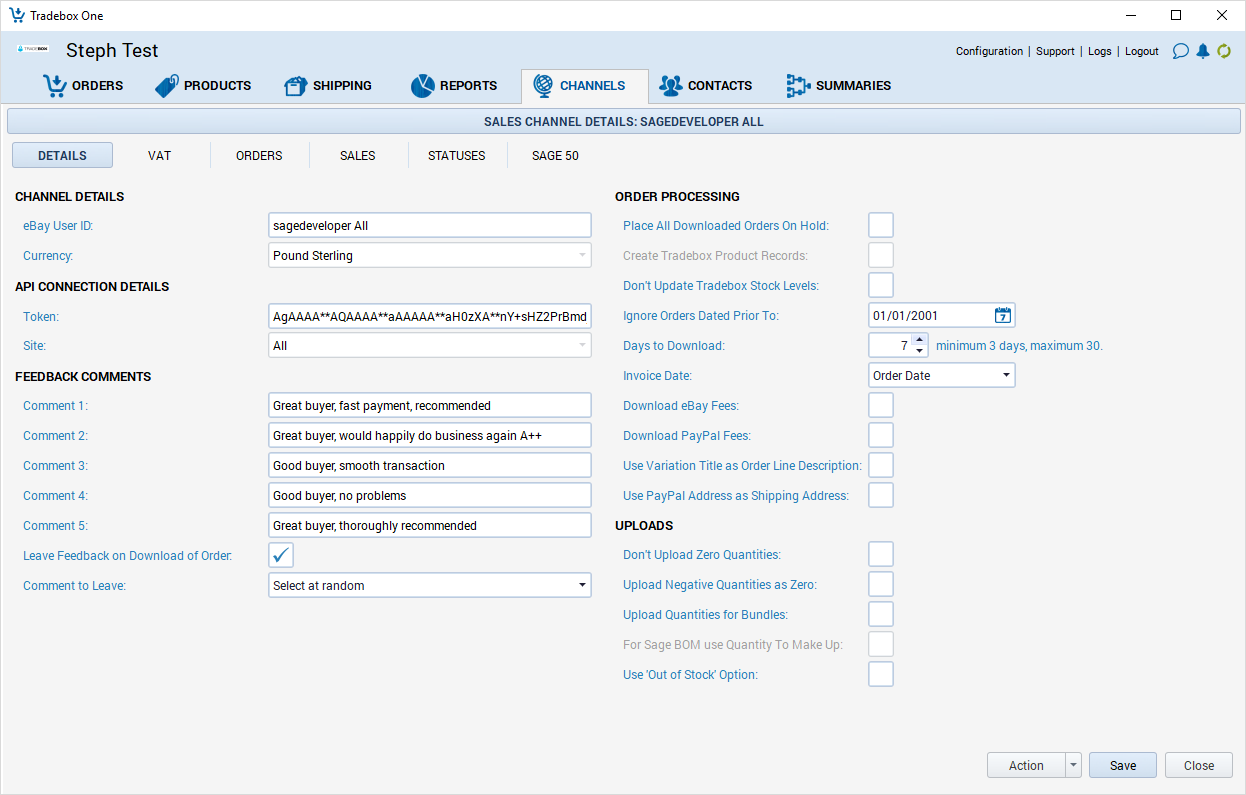Click the Action button
Image resolution: width=1246 pixels, height=795 pixels.
coord(1026,765)
